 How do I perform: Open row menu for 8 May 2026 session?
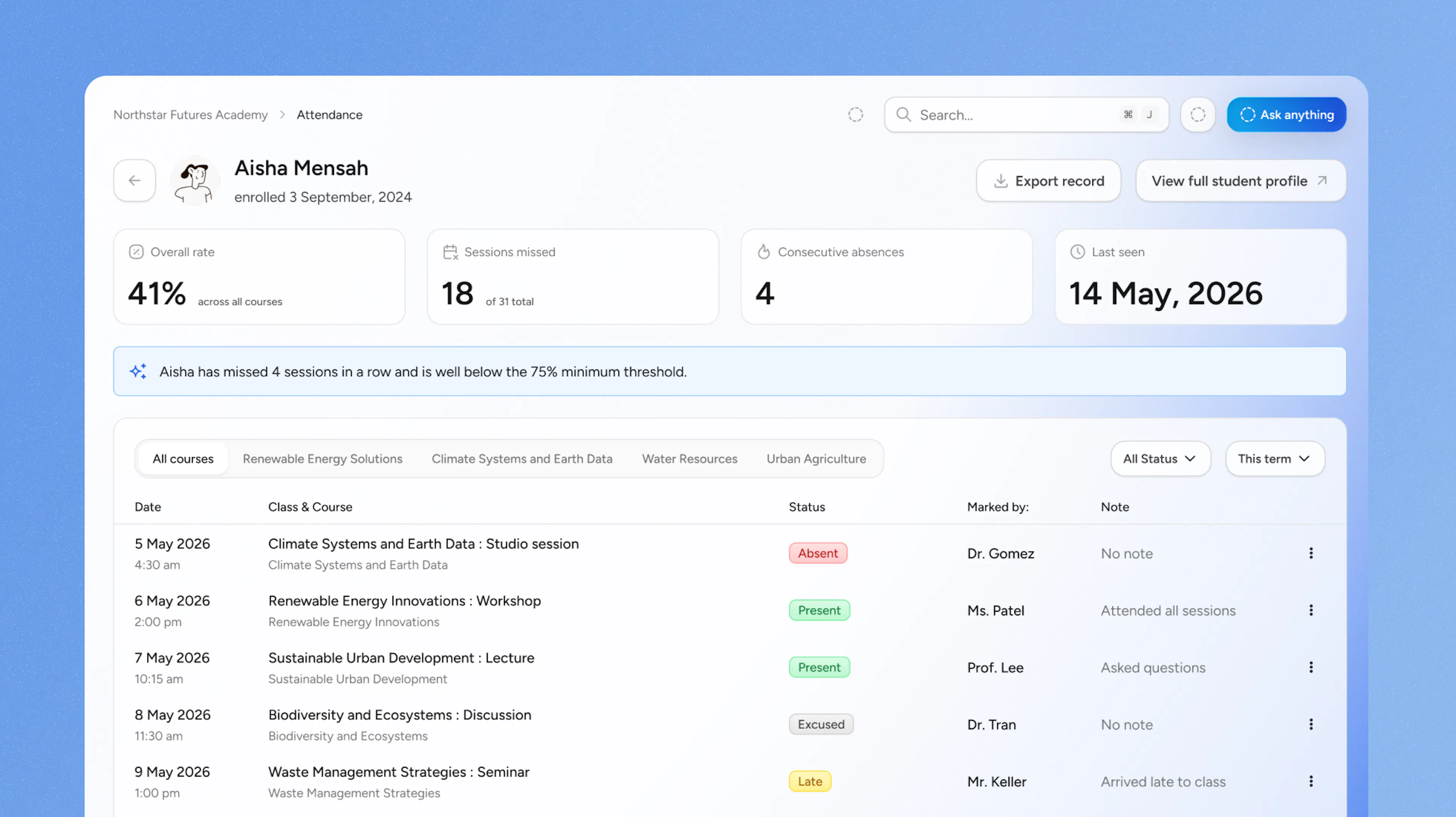point(1311,724)
